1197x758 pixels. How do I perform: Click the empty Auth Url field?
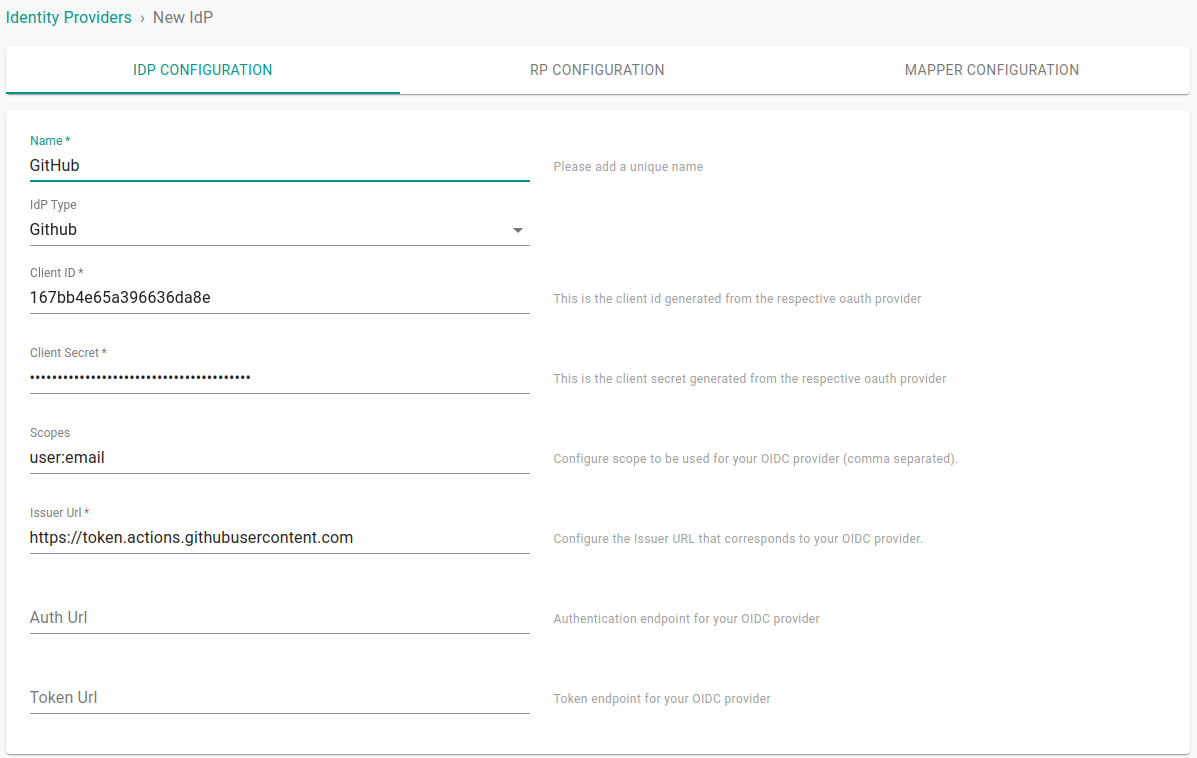point(279,618)
